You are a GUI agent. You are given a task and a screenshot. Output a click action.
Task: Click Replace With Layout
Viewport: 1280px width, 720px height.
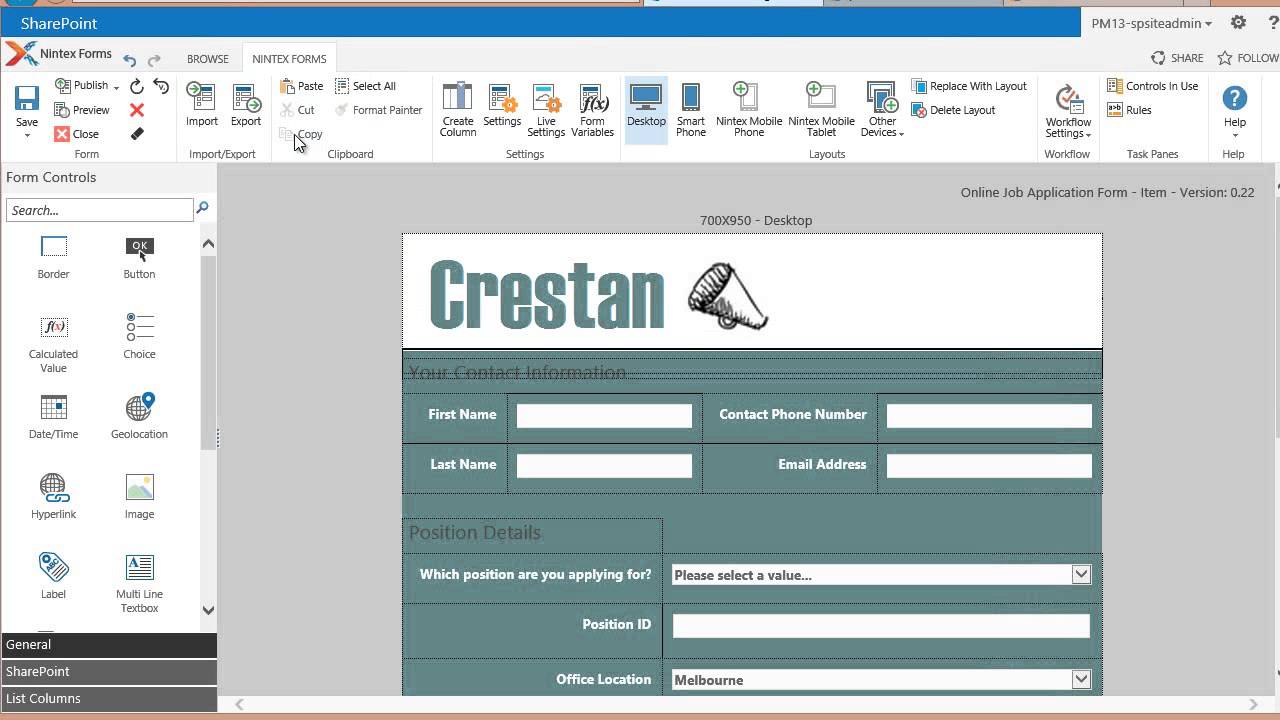pos(970,86)
